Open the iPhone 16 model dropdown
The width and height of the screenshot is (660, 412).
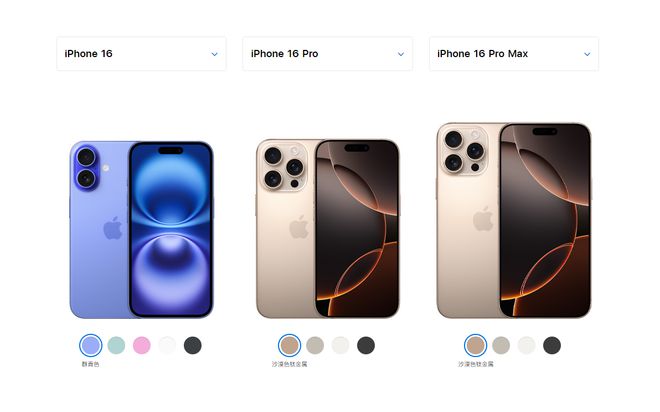(x=141, y=54)
